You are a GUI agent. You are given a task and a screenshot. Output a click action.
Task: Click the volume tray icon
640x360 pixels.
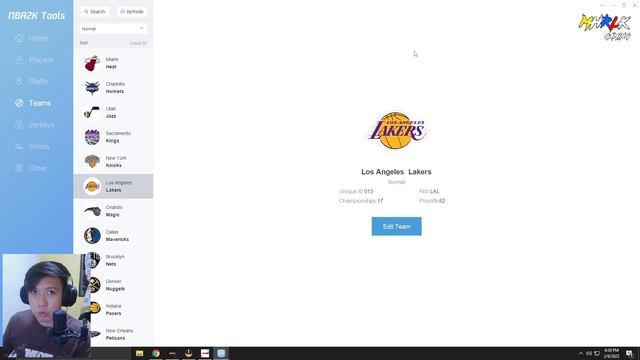[589, 353]
